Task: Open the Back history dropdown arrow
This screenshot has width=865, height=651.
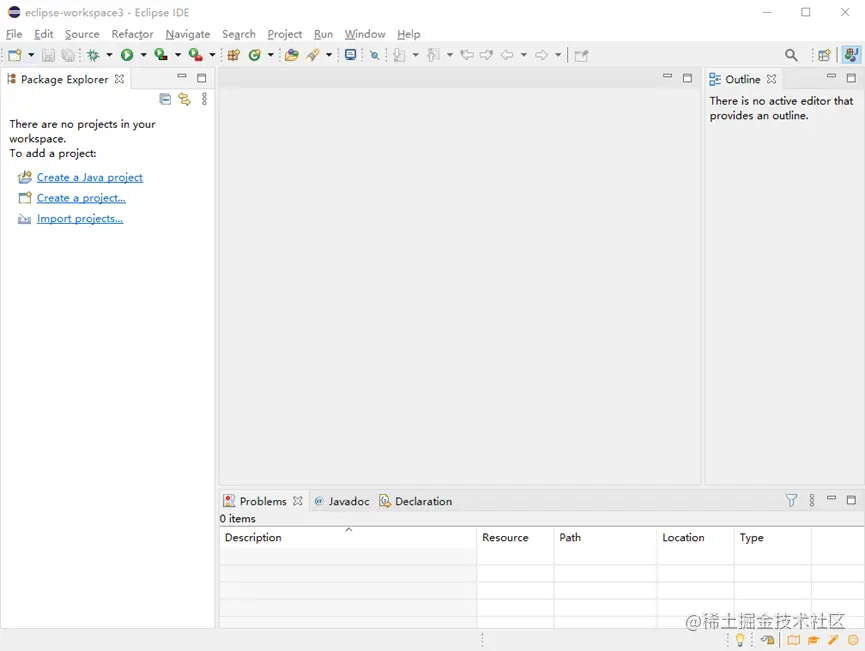Action: tap(524, 55)
